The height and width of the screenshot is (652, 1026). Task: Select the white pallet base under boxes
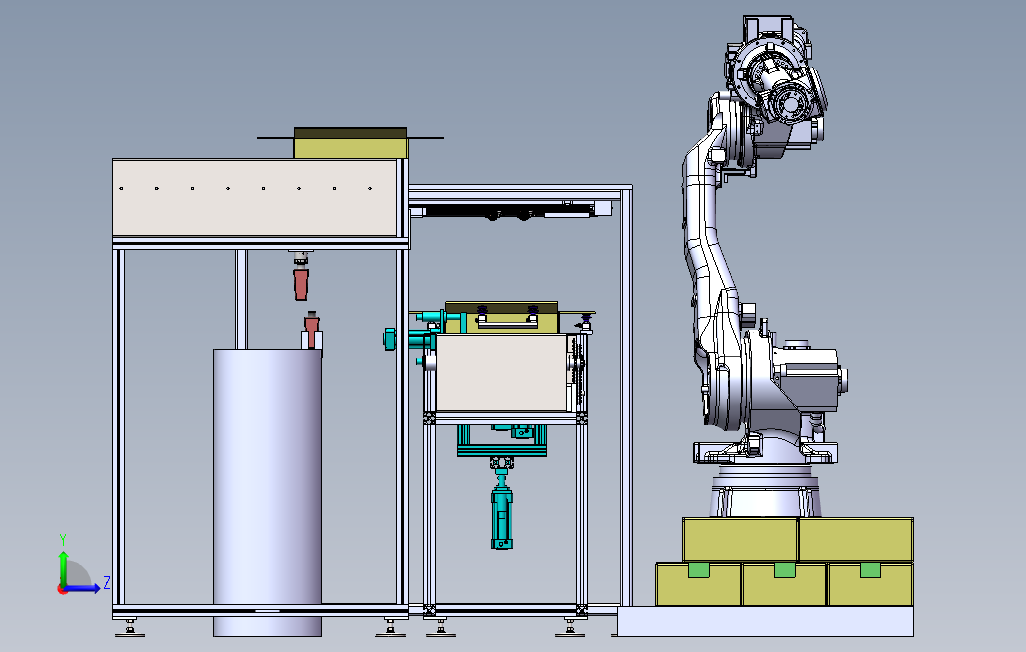(x=766, y=621)
